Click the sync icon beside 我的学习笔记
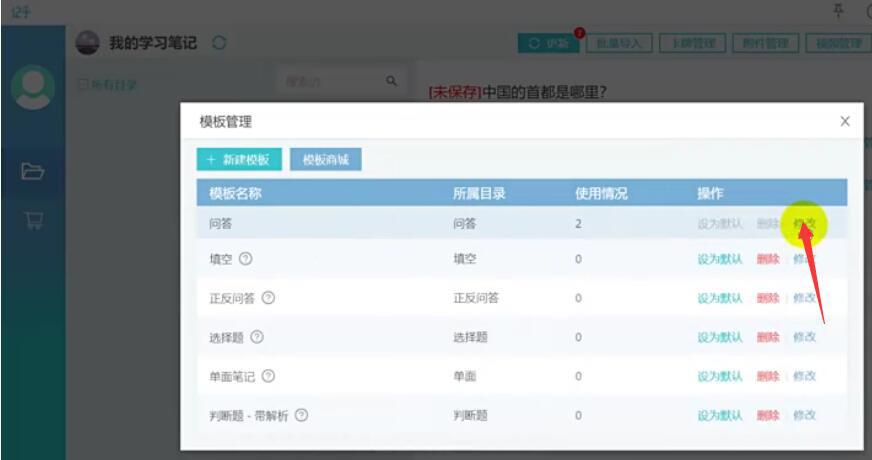The height and width of the screenshot is (460, 872). [219, 43]
